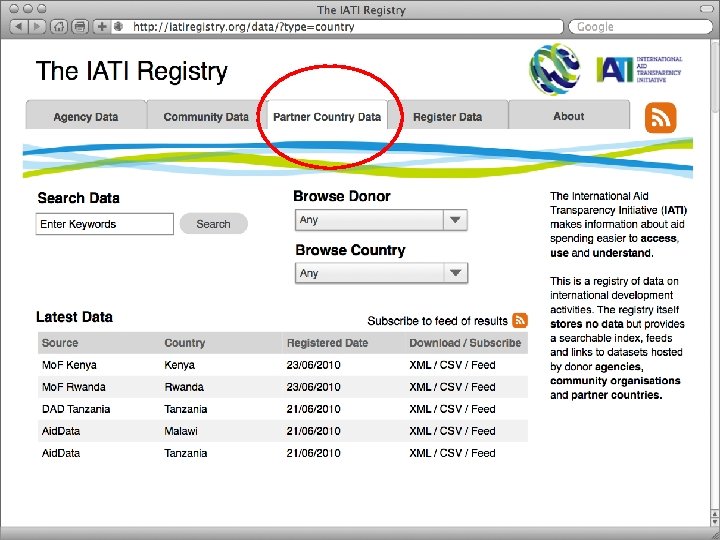Image resolution: width=720 pixels, height=540 pixels.
Task: Go to the About tab
Action: pyautogui.click(x=568, y=116)
